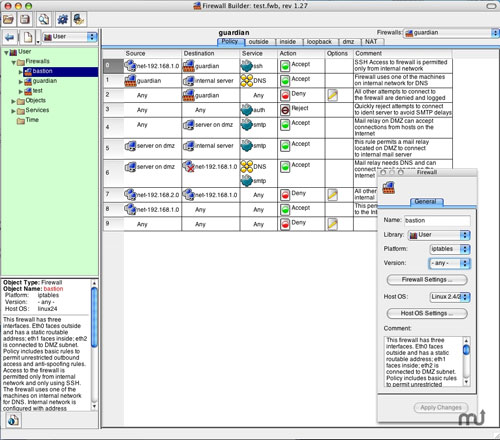Expand the Services tree folder
The height and width of the screenshot is (440, 500).
click(x=14, y=111)
